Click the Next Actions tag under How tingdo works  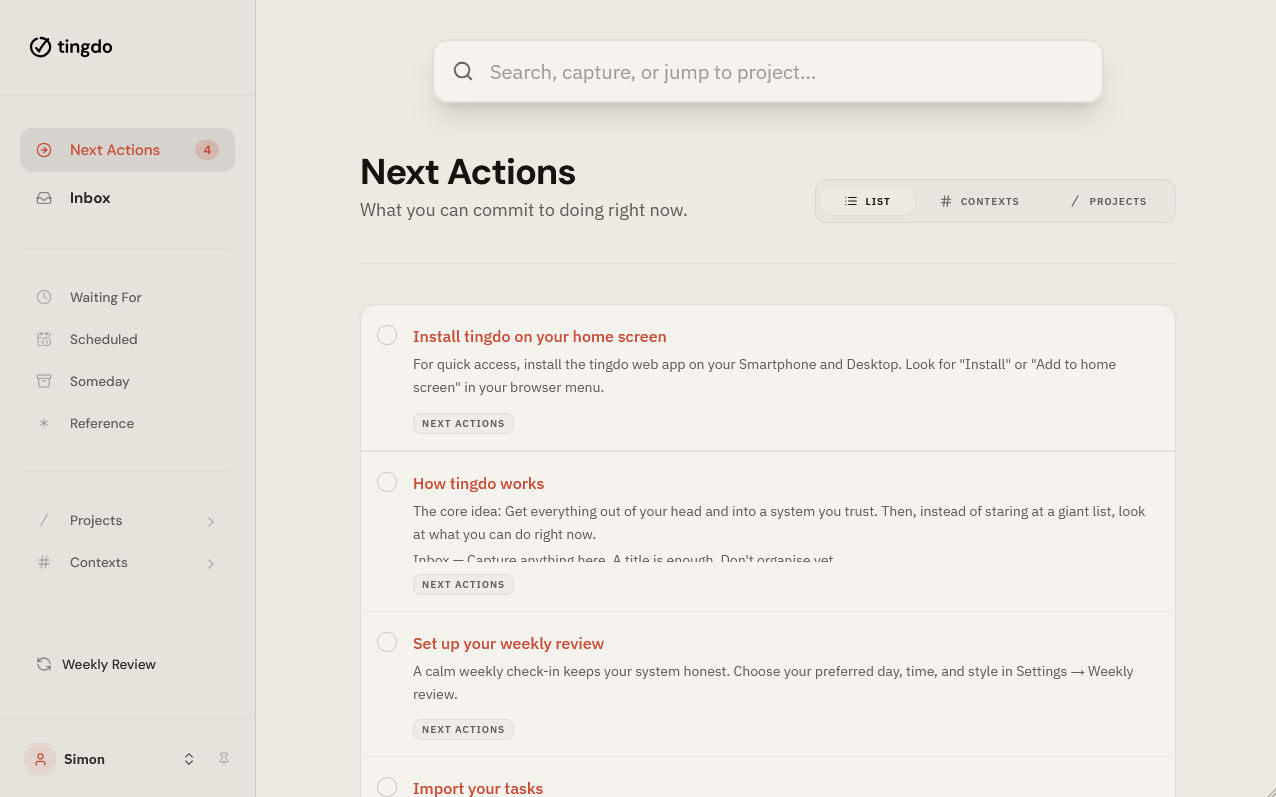(463, 584)
